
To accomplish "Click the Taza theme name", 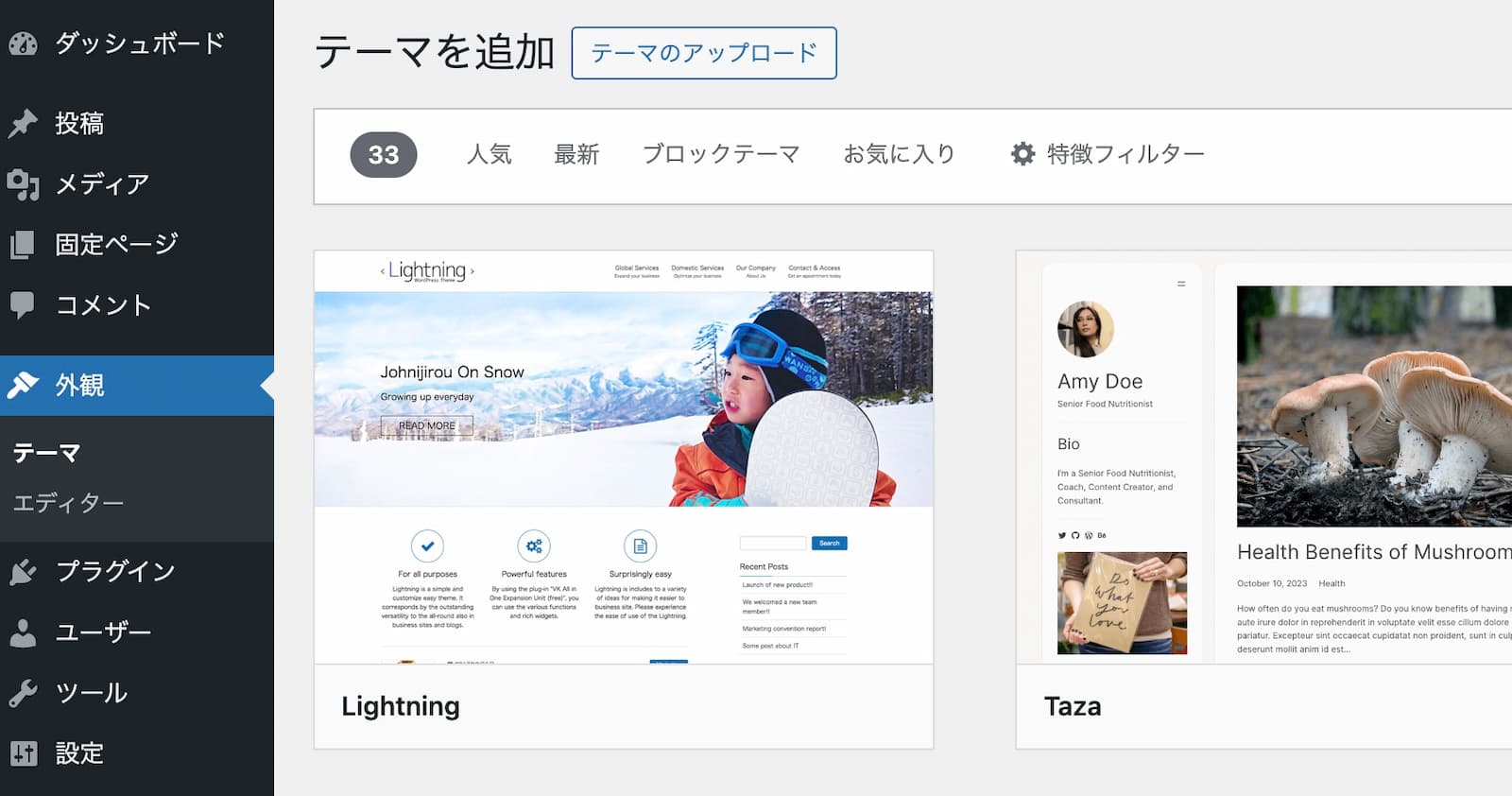I will click(x=1073, y=706).
